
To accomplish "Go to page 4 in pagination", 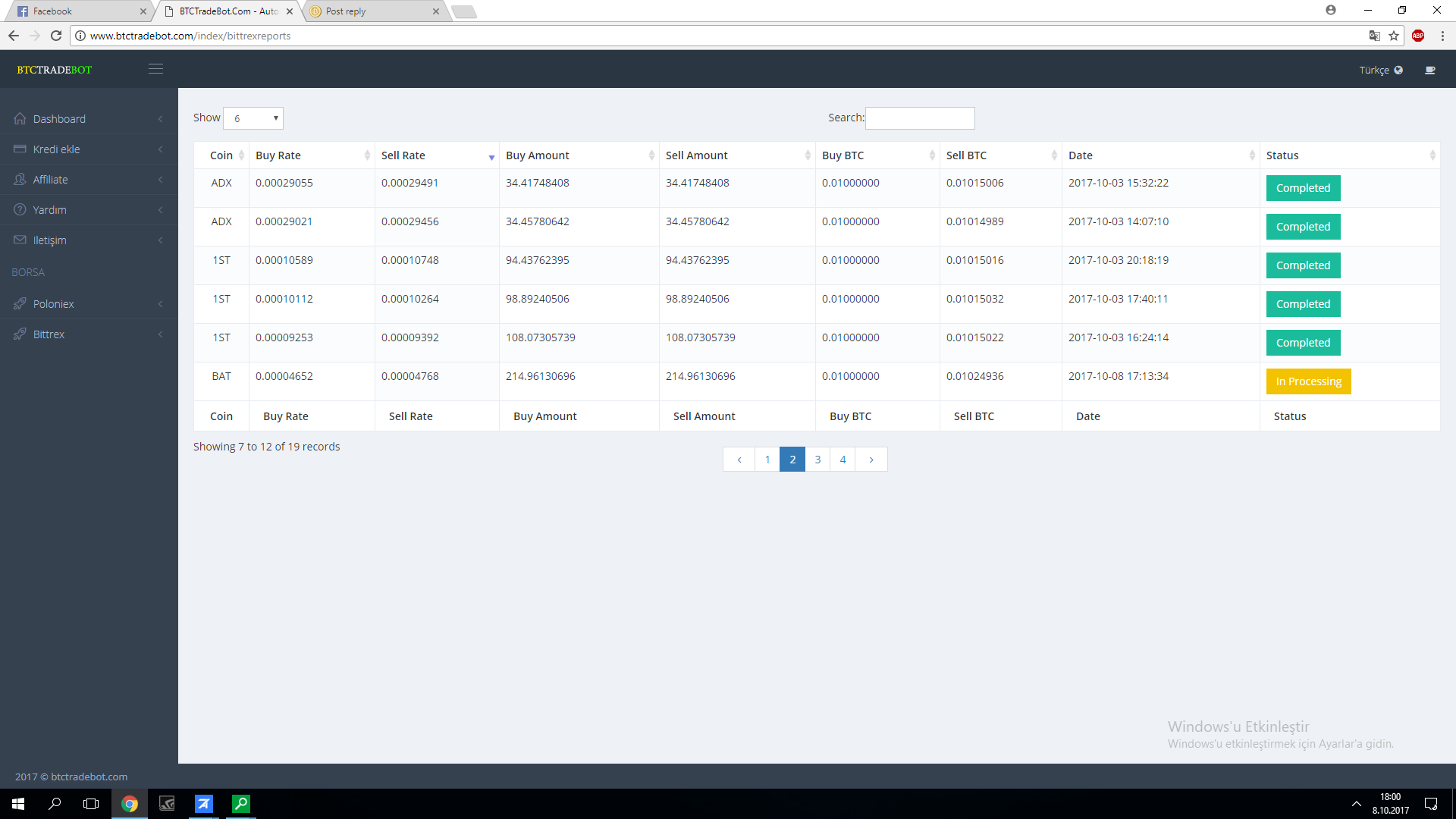I will (x=843, y=460).
